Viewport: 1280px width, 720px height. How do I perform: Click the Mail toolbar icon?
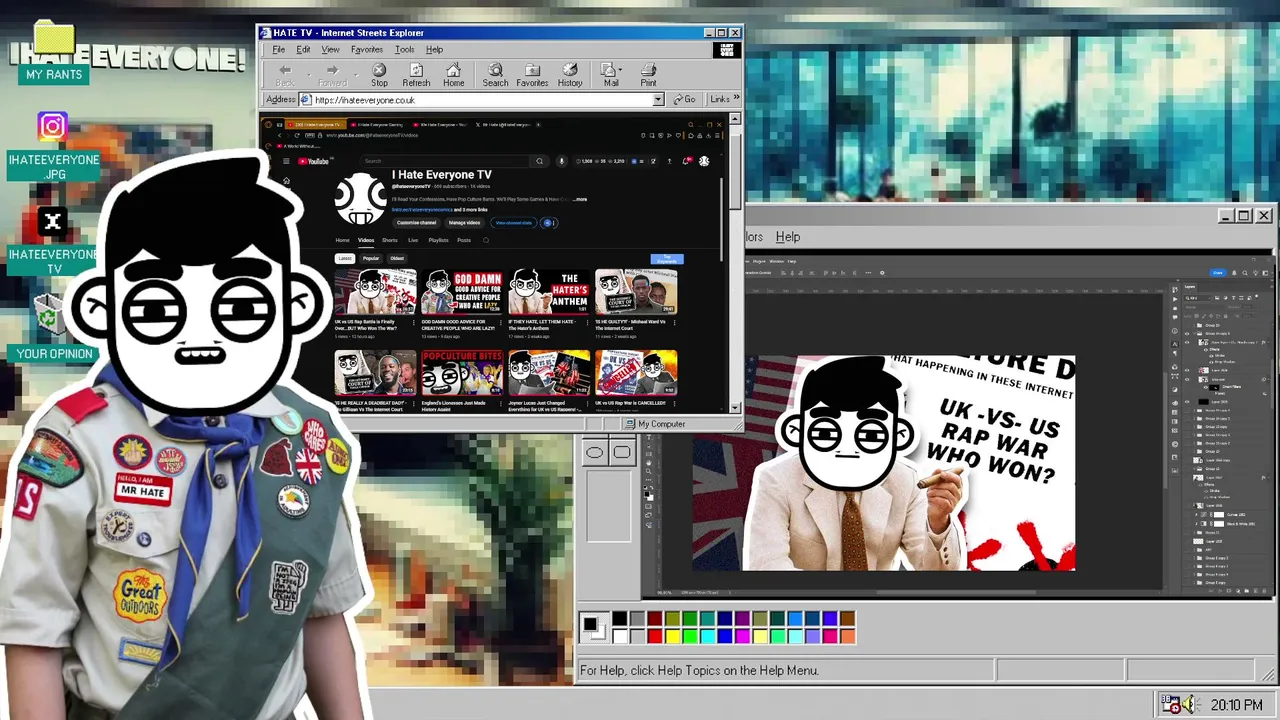point(610,75)
